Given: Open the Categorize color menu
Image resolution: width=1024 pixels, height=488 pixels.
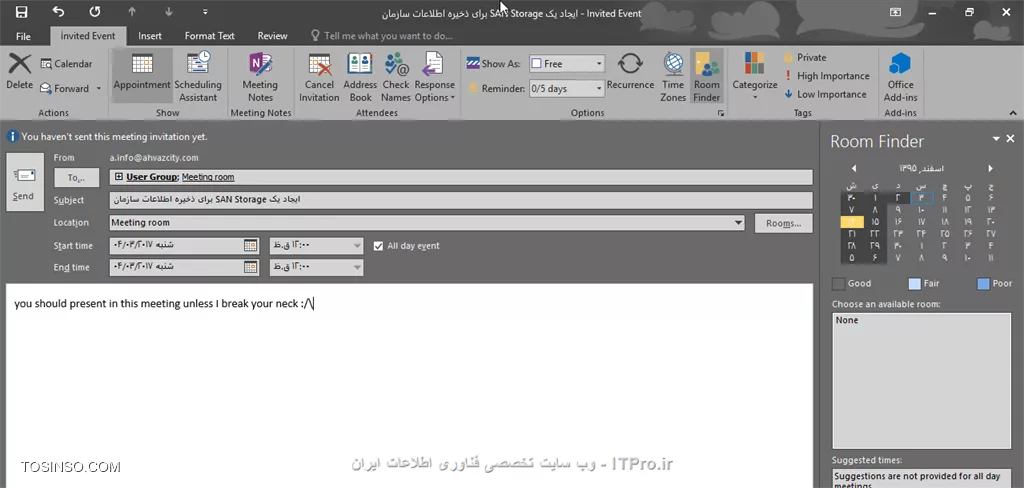Looking at the screenshot, I should (x=754, y=76).
